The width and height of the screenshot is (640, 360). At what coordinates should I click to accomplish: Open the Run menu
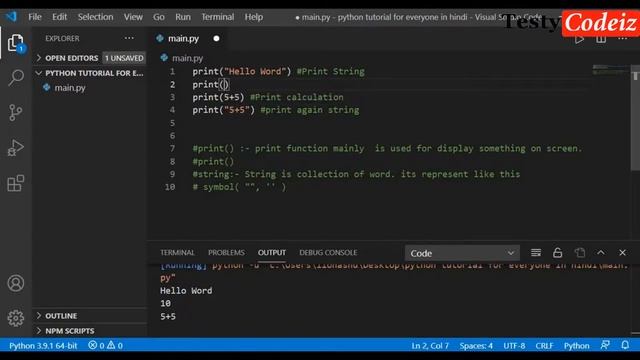(183, 17)
